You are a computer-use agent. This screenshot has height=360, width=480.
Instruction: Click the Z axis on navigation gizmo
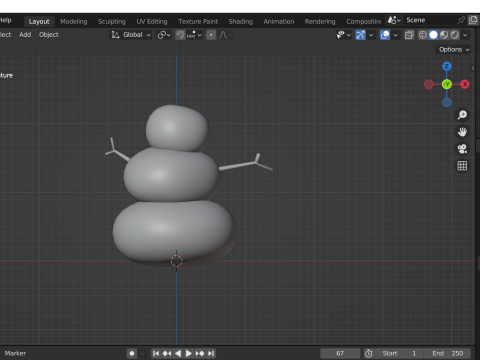(x=447, y=66)
